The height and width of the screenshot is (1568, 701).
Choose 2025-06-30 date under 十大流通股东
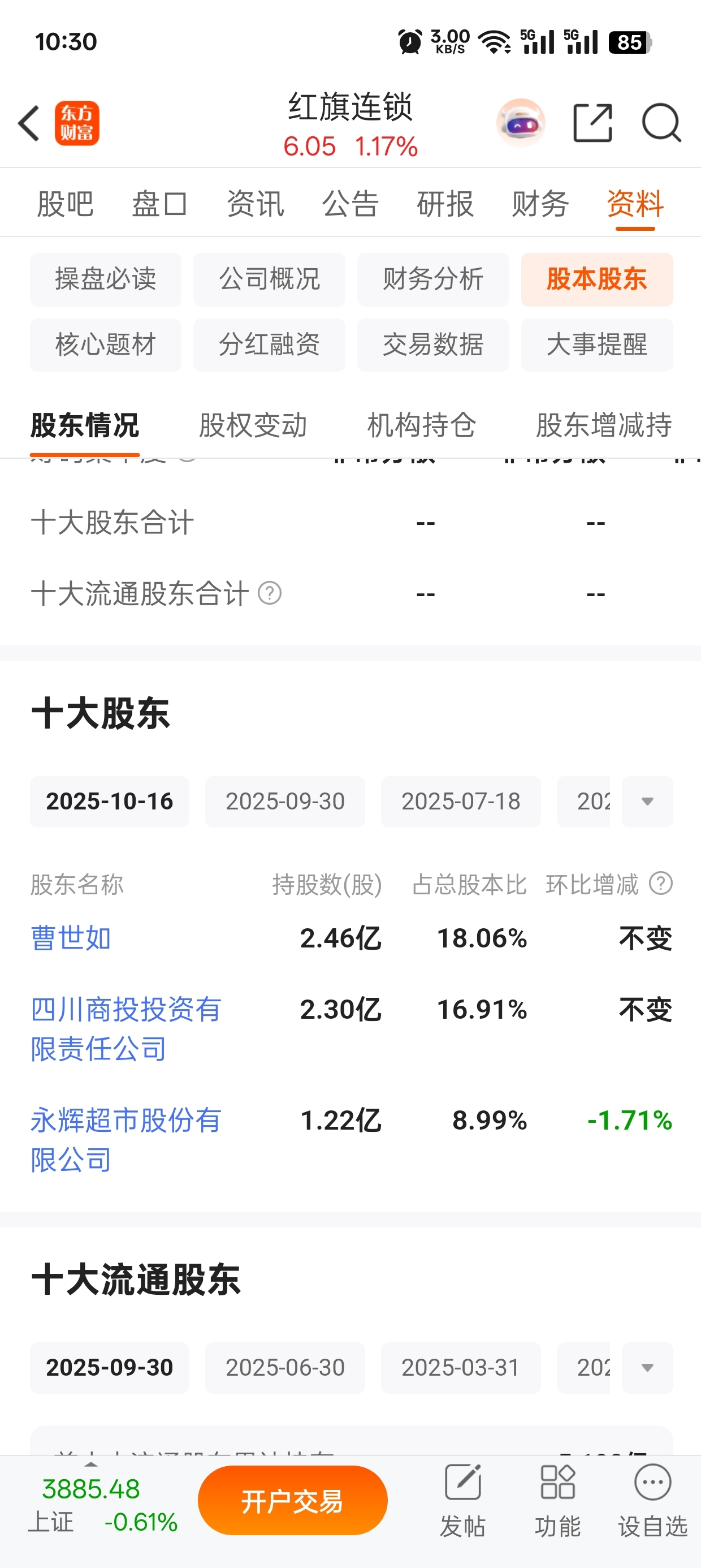pos(285,1368)
